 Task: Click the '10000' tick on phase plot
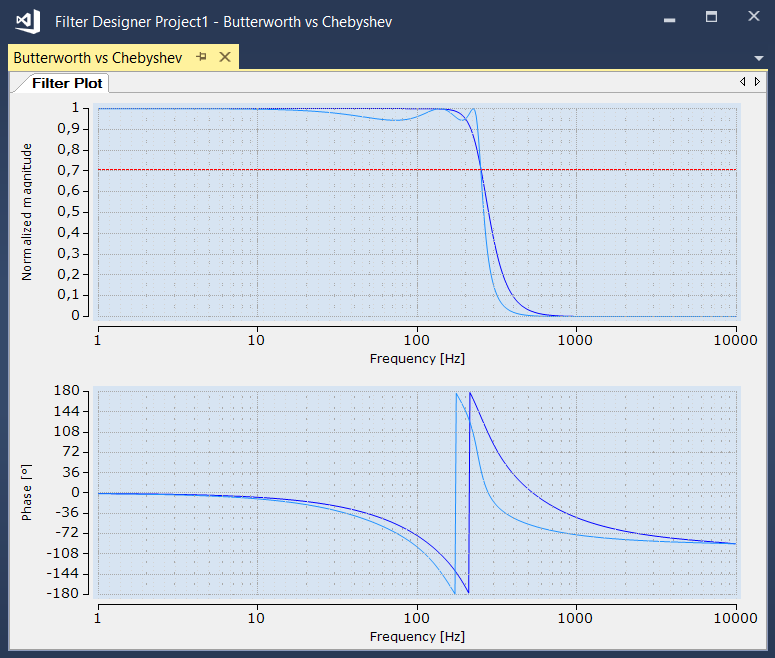[735, 618]
